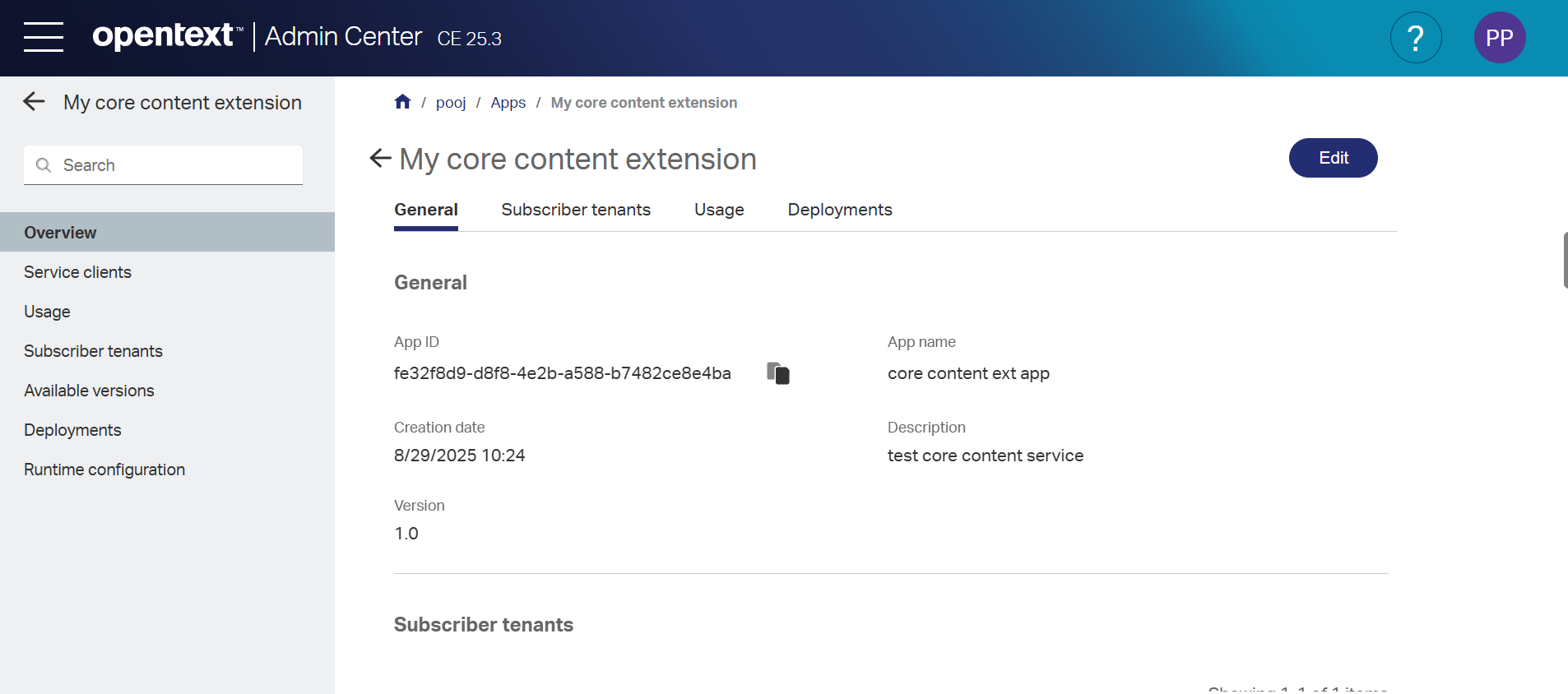This screenshot has width=1568, height=694.
Task: Click the back arrow beside the page title
Action: coord(380,158)
